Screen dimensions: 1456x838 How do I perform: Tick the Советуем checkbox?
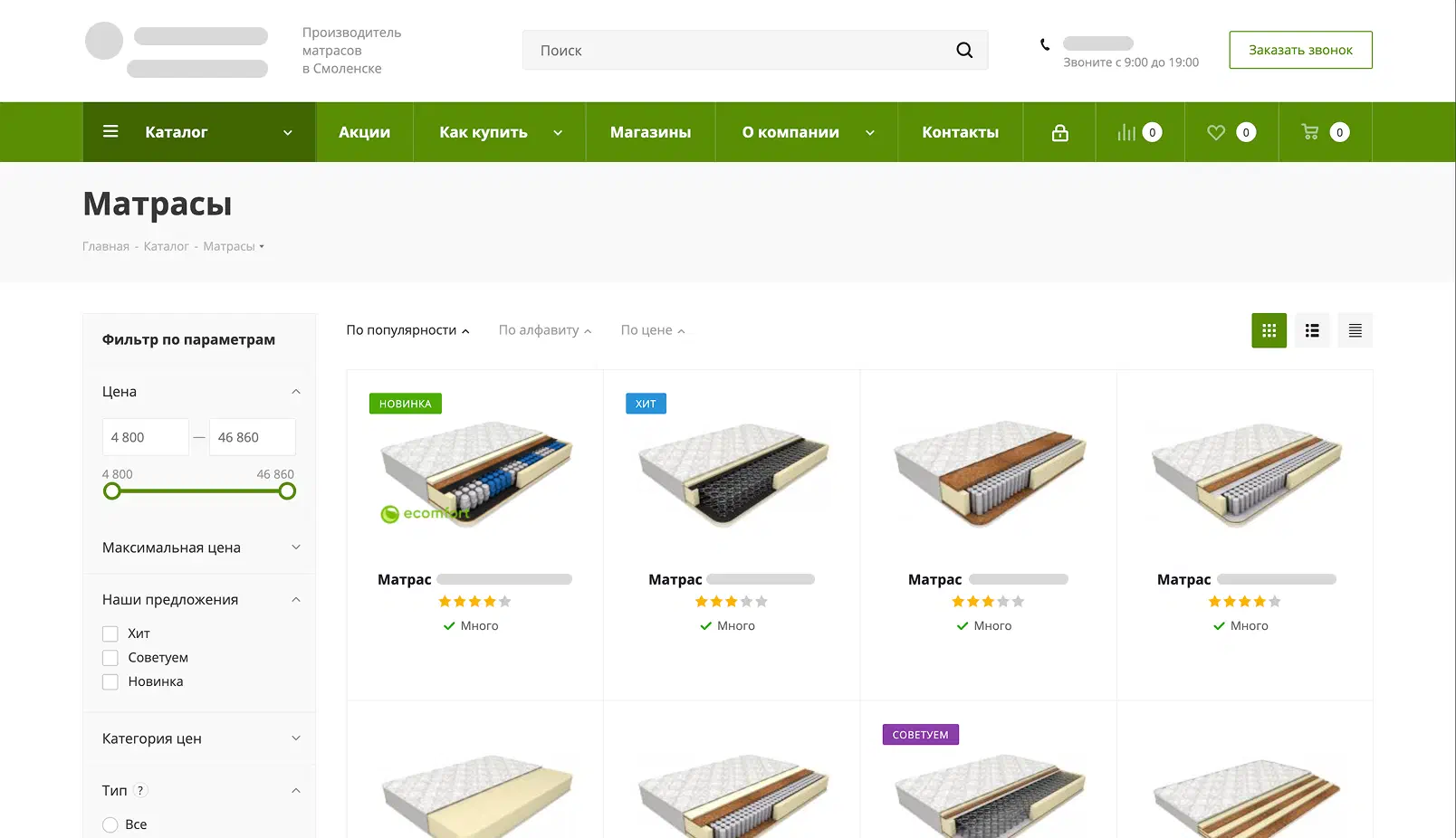tap(110, 658)
